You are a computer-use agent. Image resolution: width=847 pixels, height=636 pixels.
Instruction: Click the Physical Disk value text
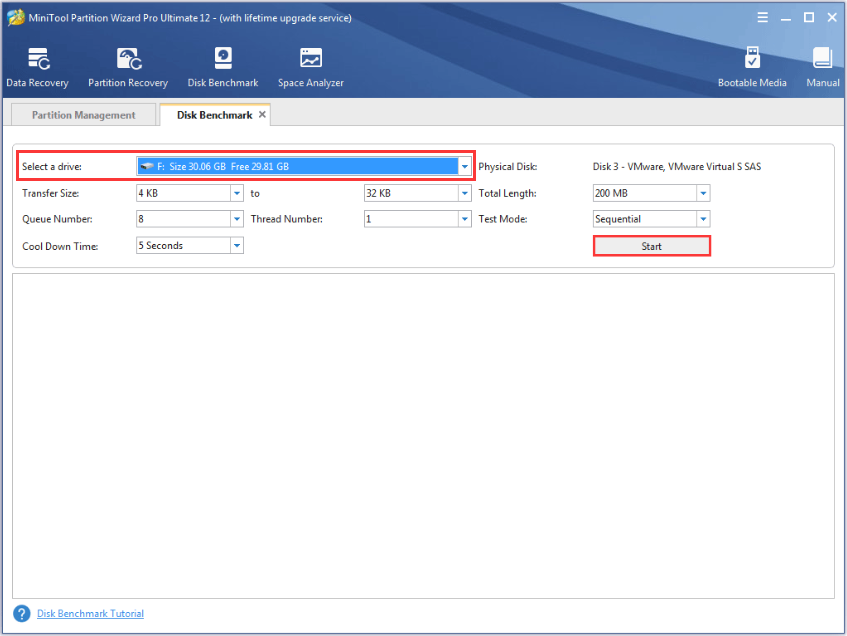point(677,166)
